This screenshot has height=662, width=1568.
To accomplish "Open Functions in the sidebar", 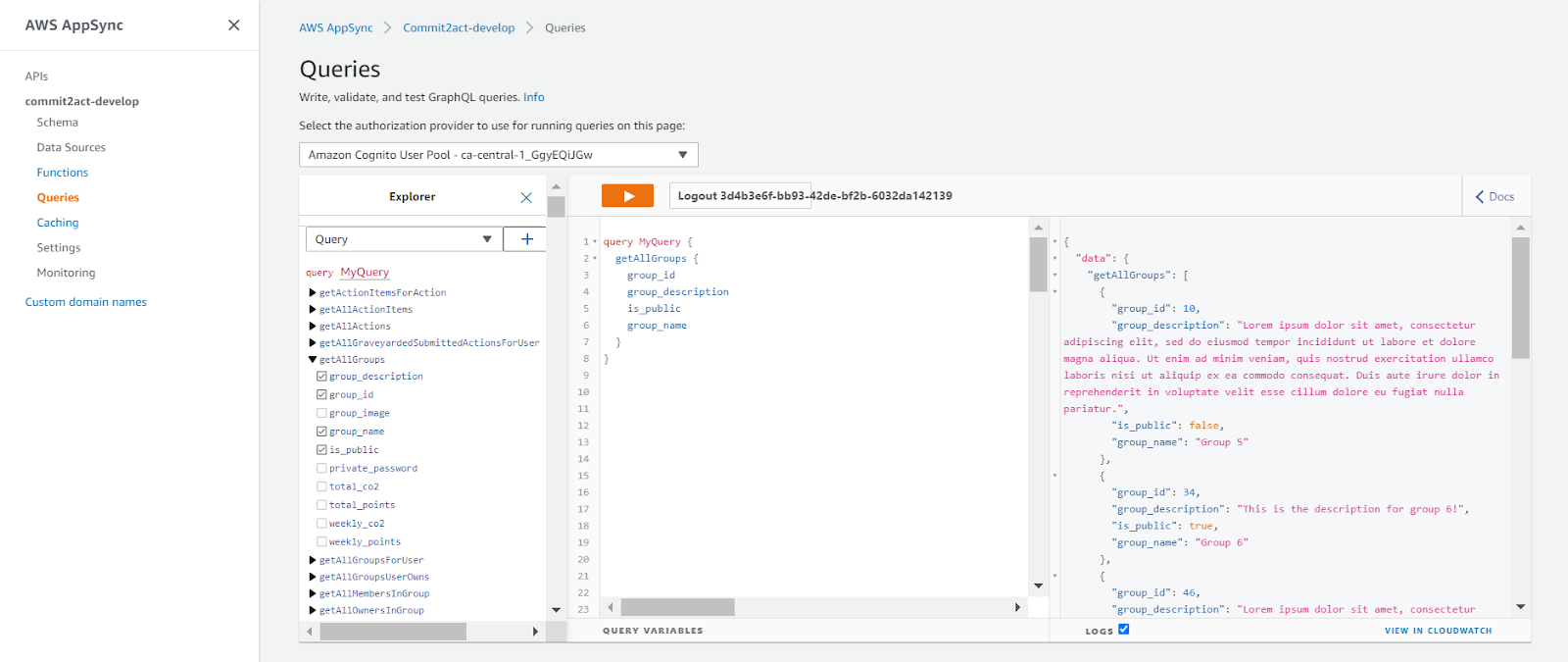I will pyautogui.click(x=62, y=173).
